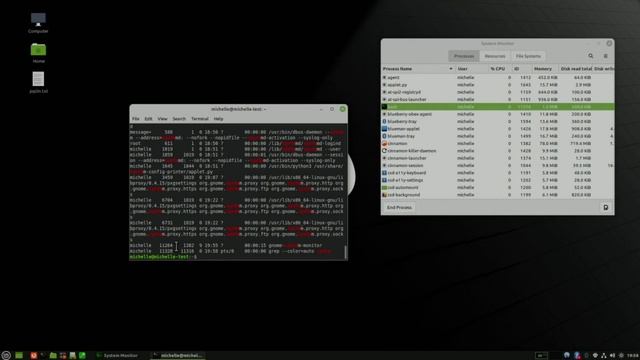
Task: Click the End Process button
Action: point(399,207)
